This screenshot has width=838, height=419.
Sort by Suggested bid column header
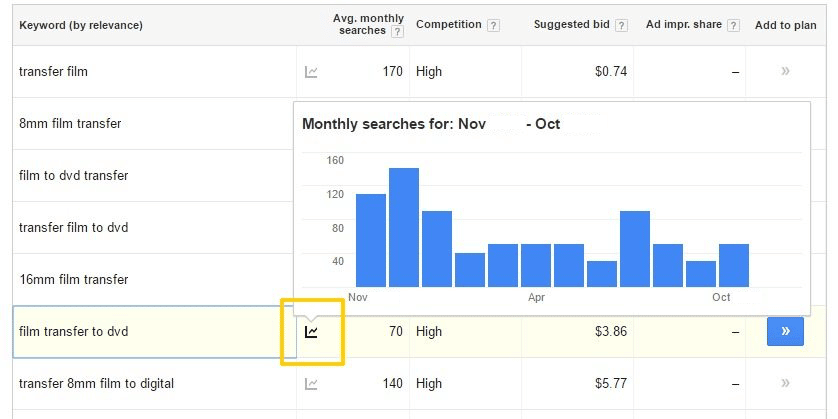[573, 25]
